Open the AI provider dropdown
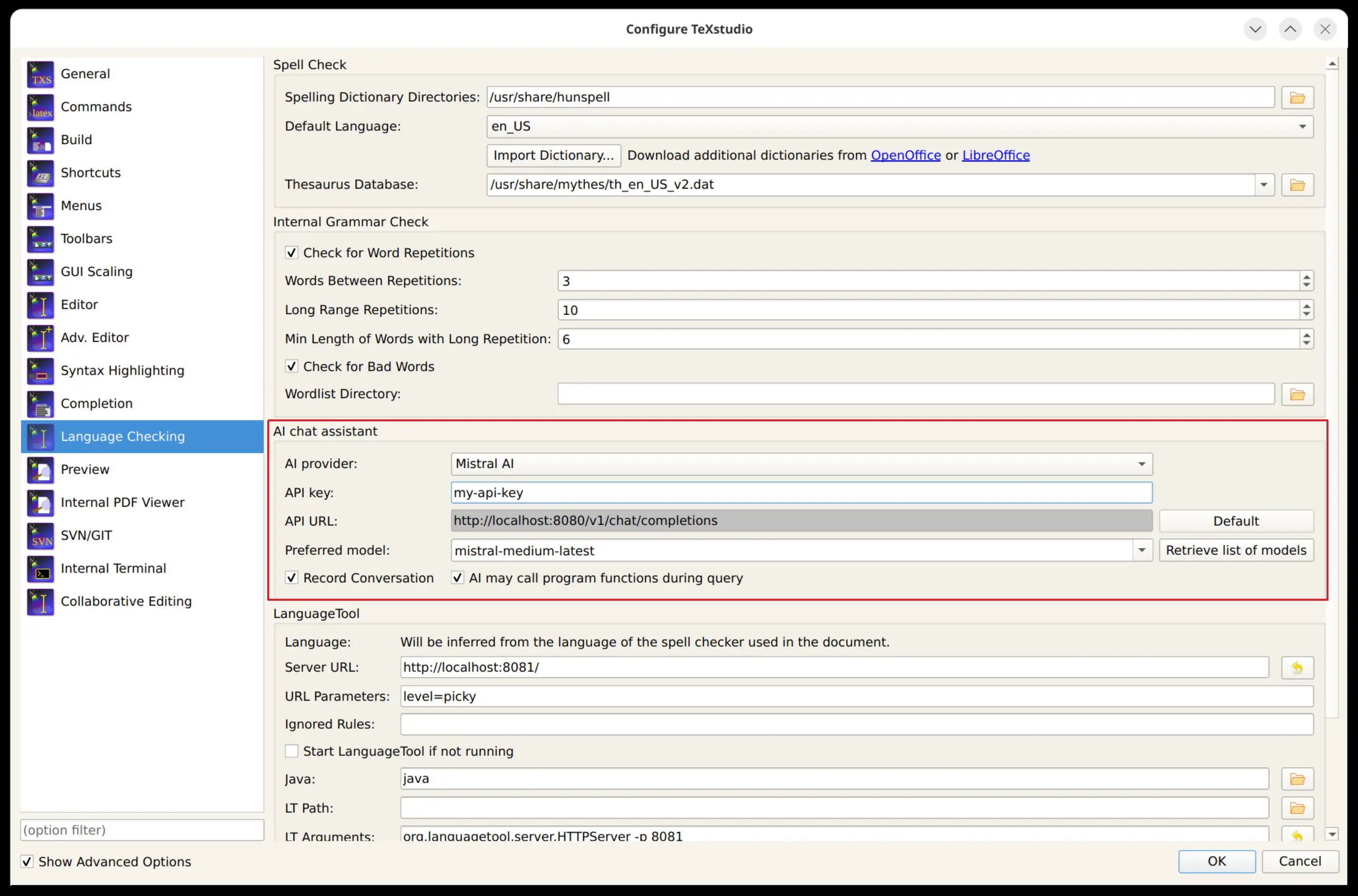 click(1141, 464)
